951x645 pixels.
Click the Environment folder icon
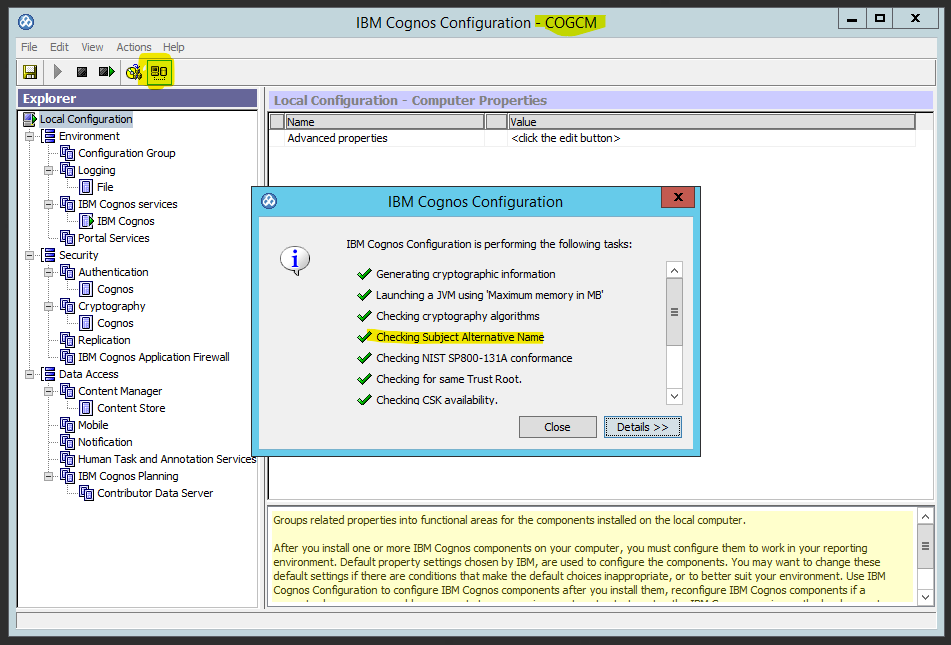(48, 136)
